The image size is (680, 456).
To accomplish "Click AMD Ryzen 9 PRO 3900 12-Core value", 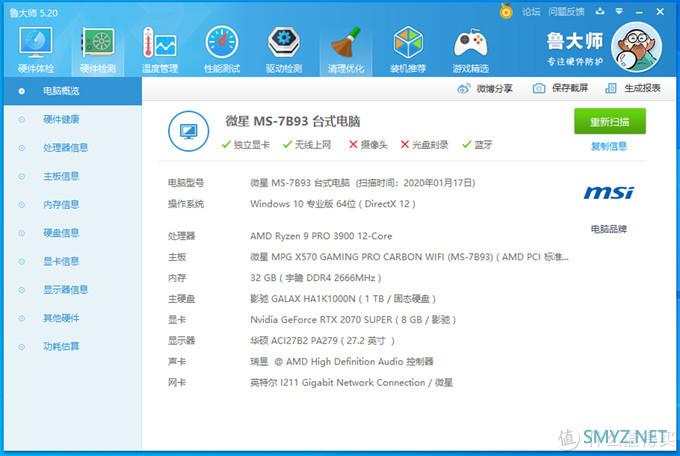I will (x=321, y=236).
